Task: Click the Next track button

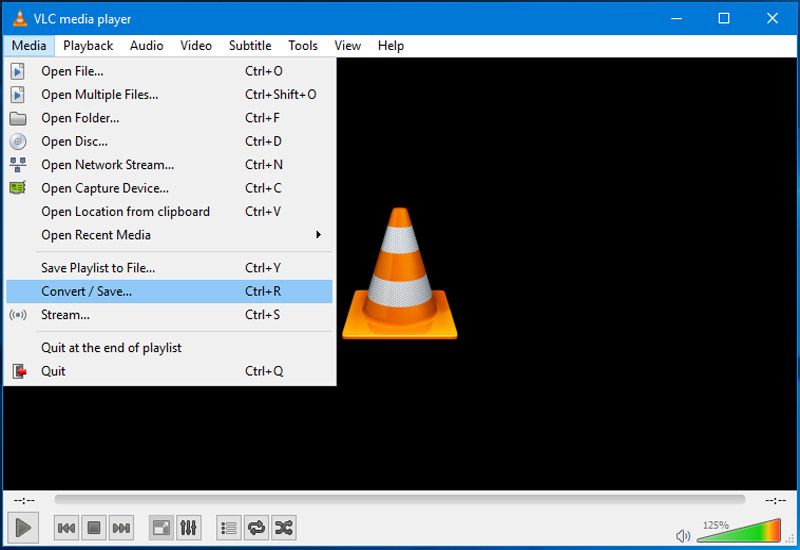Action: 121,527
